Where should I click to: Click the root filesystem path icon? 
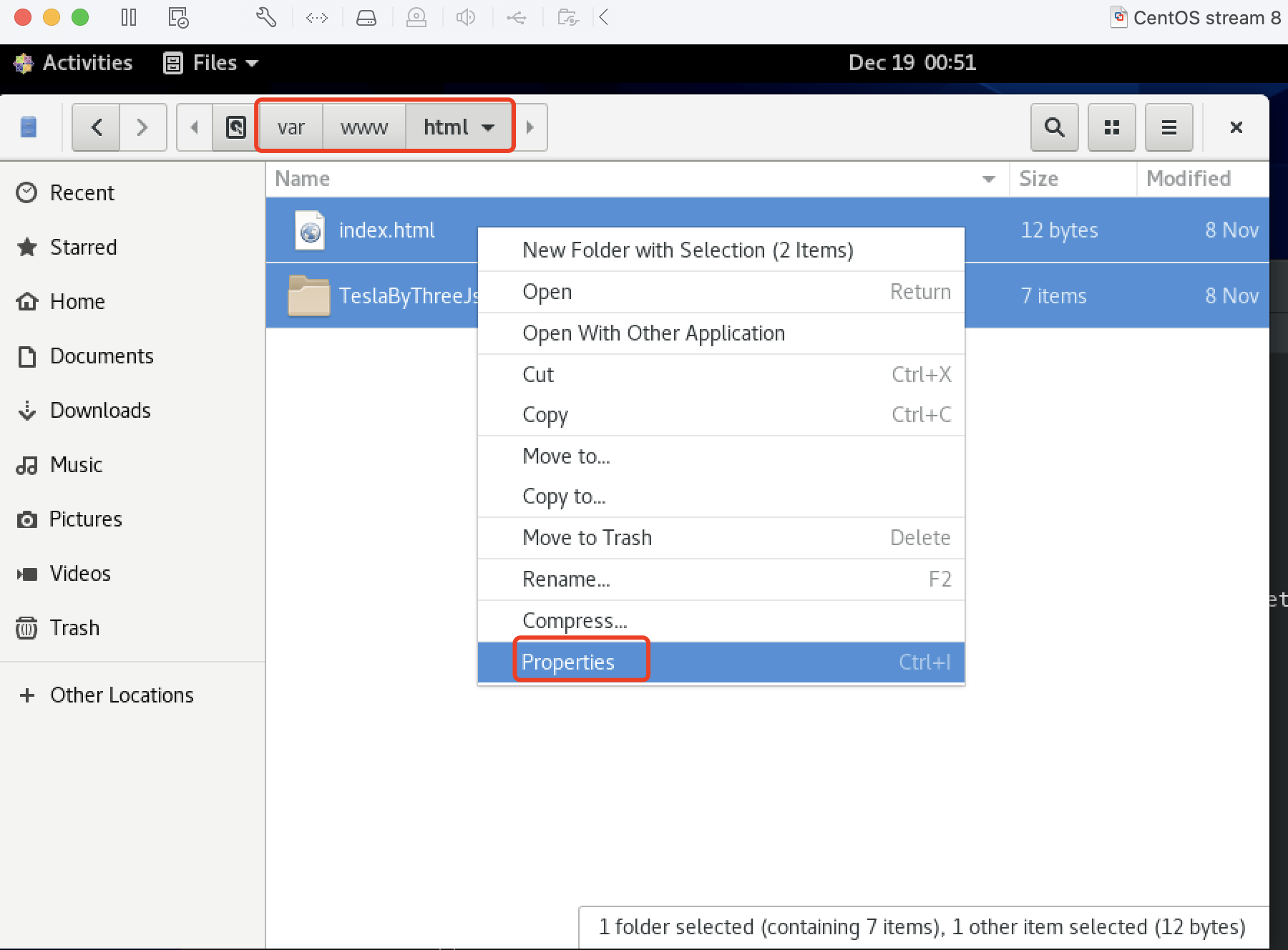pyautogui.click(x=235, y=127)
